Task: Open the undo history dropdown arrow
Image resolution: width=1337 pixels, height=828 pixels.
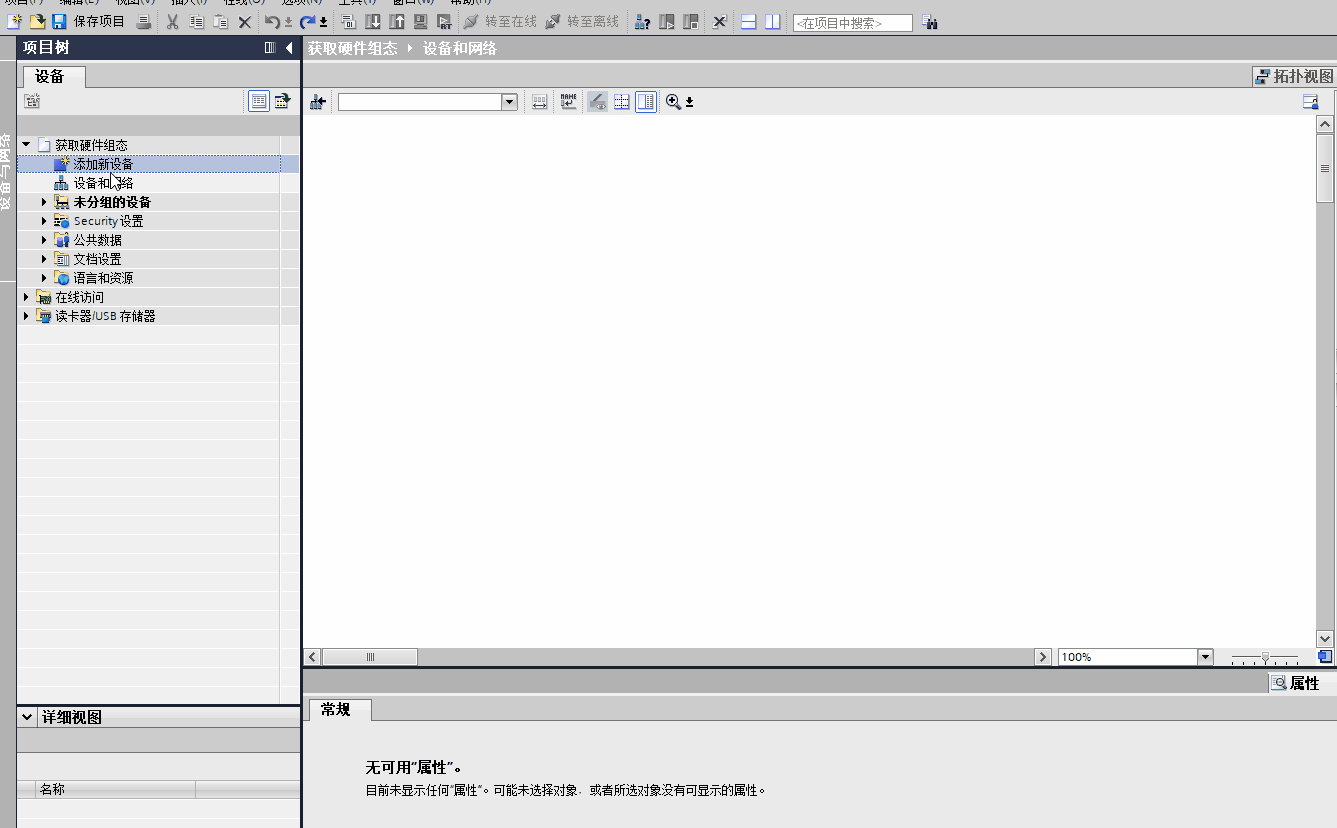Action: pos(289,22)
